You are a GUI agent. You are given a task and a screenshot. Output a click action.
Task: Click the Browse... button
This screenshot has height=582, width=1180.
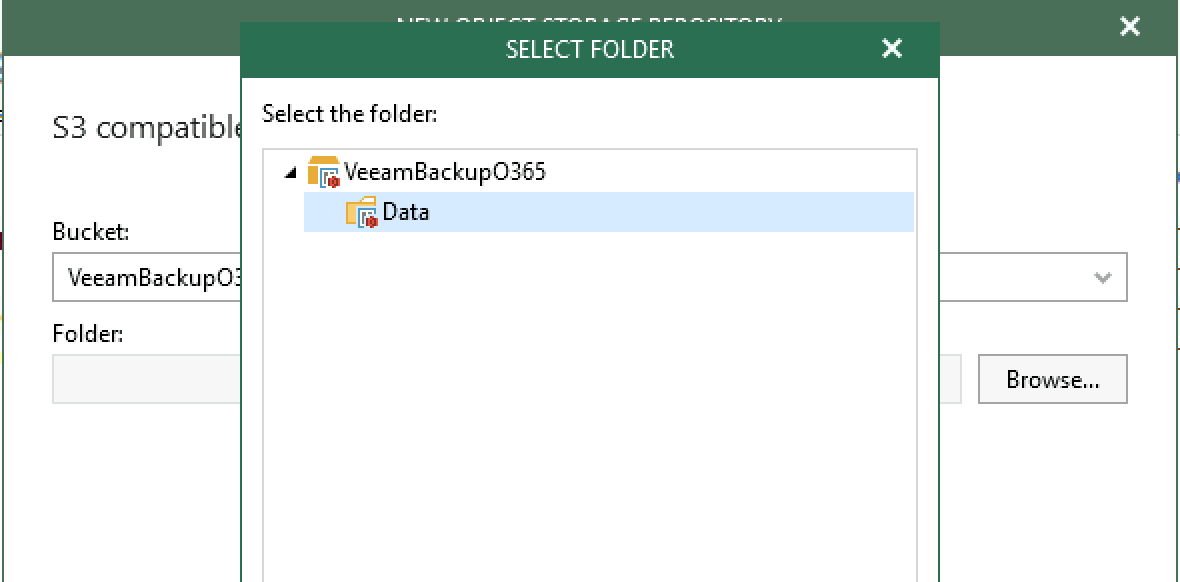pyautogui.click(x=1053, y=379)
